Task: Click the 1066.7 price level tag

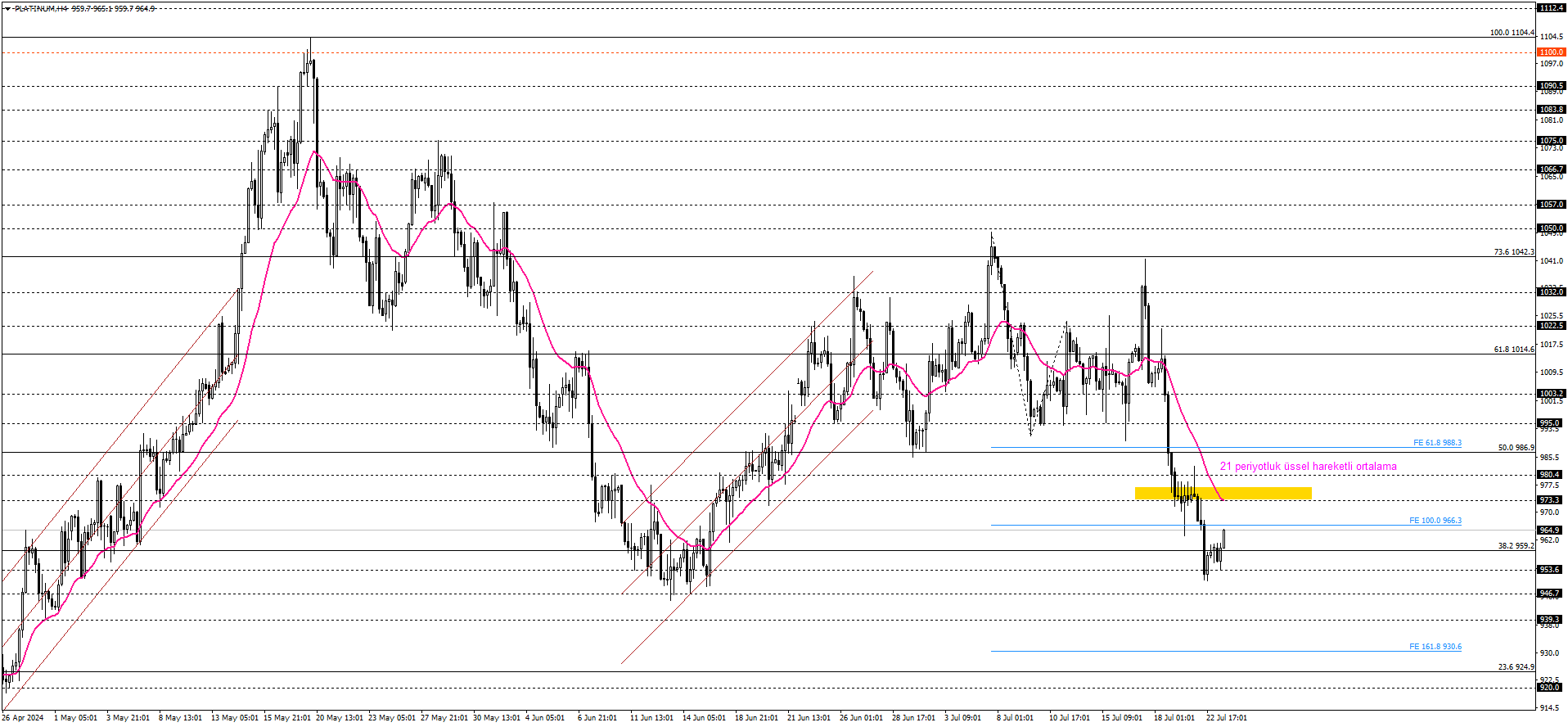Action: click(x=1551, y=169)
